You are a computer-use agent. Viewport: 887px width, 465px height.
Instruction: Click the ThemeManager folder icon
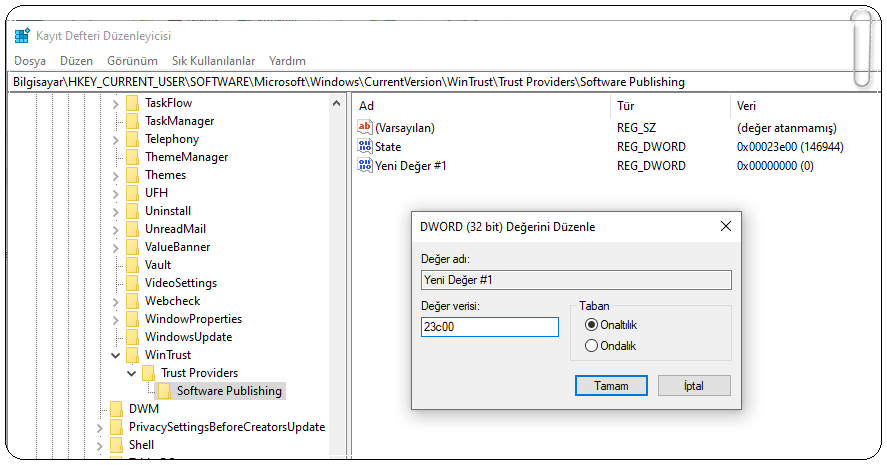tap(132, 157)
